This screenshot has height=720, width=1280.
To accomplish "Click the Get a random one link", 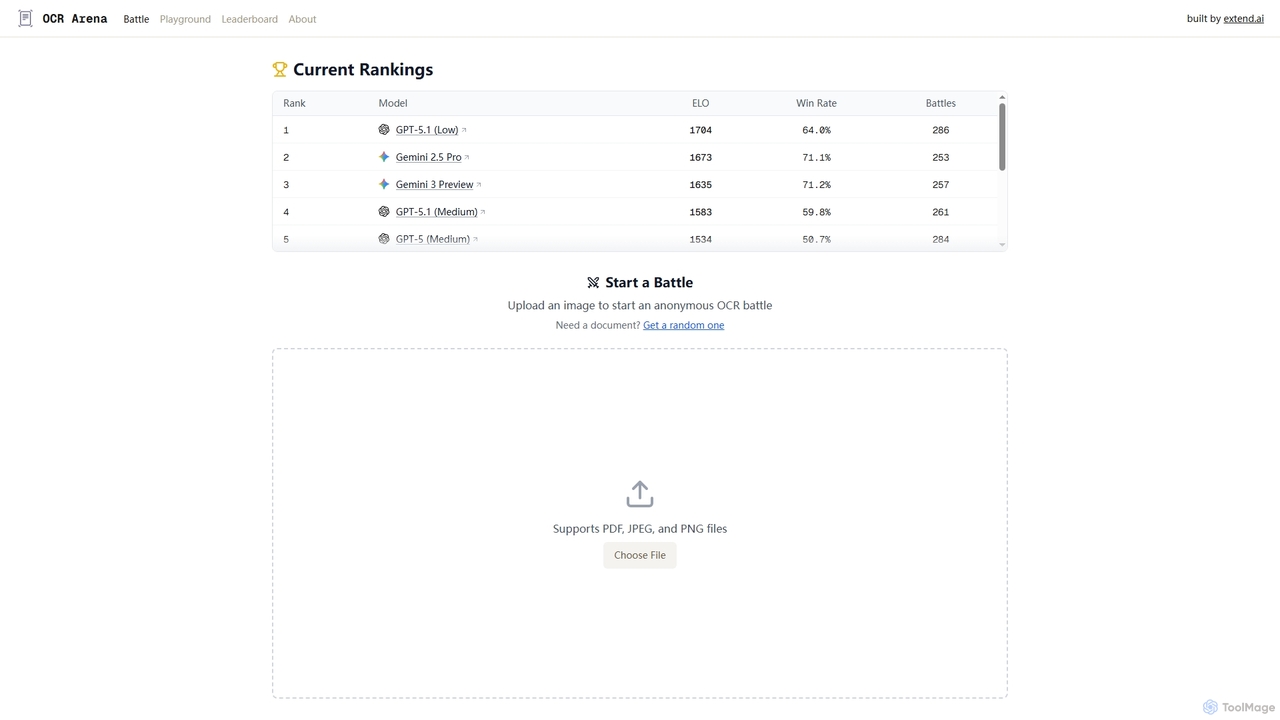I will pos(683,325).
